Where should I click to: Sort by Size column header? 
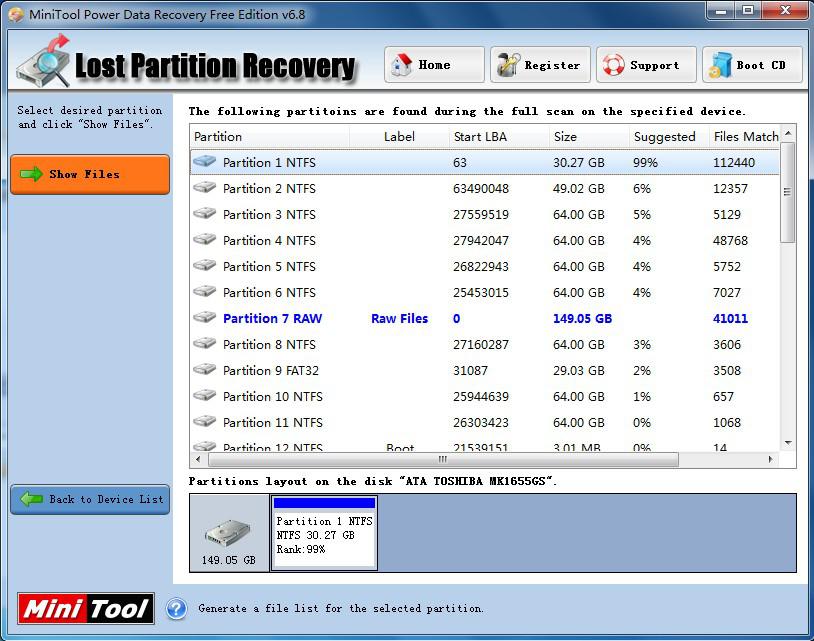pyautogui.click(x=589, y=137)
